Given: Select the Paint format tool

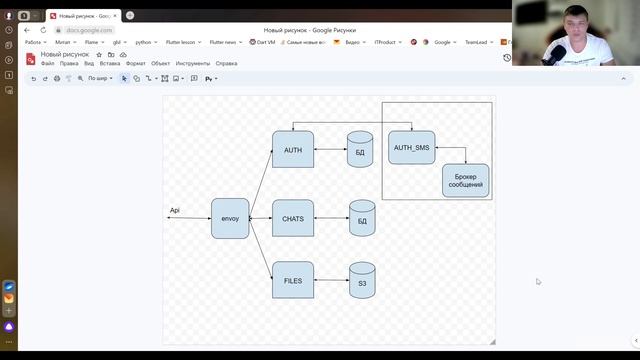Looking at the screenshot, I should [x=69, y=78].
